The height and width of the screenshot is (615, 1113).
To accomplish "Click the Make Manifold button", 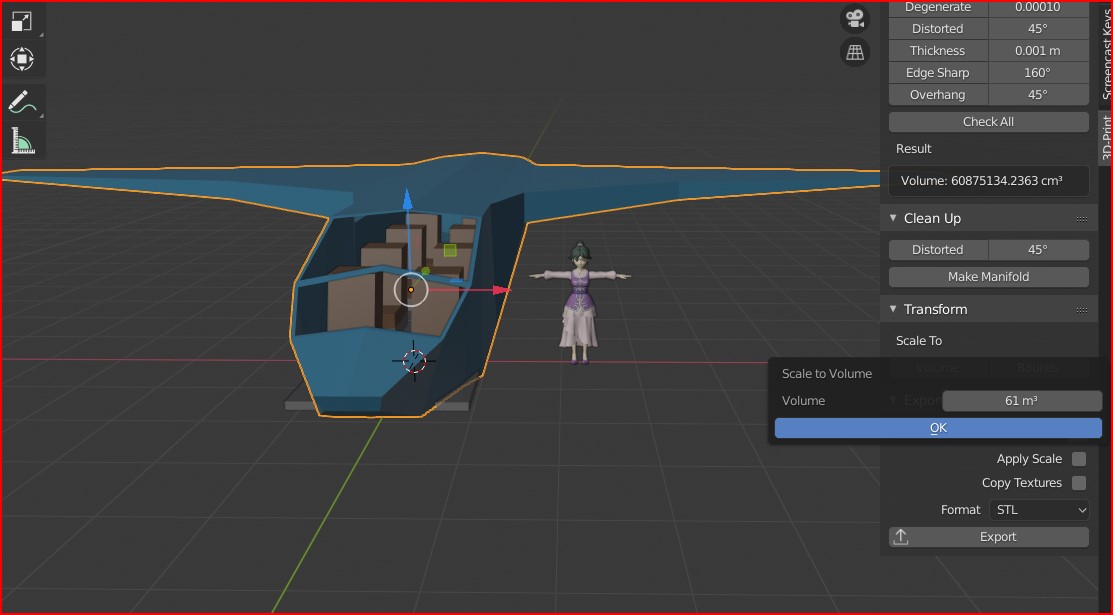I will tap(988, 277).
